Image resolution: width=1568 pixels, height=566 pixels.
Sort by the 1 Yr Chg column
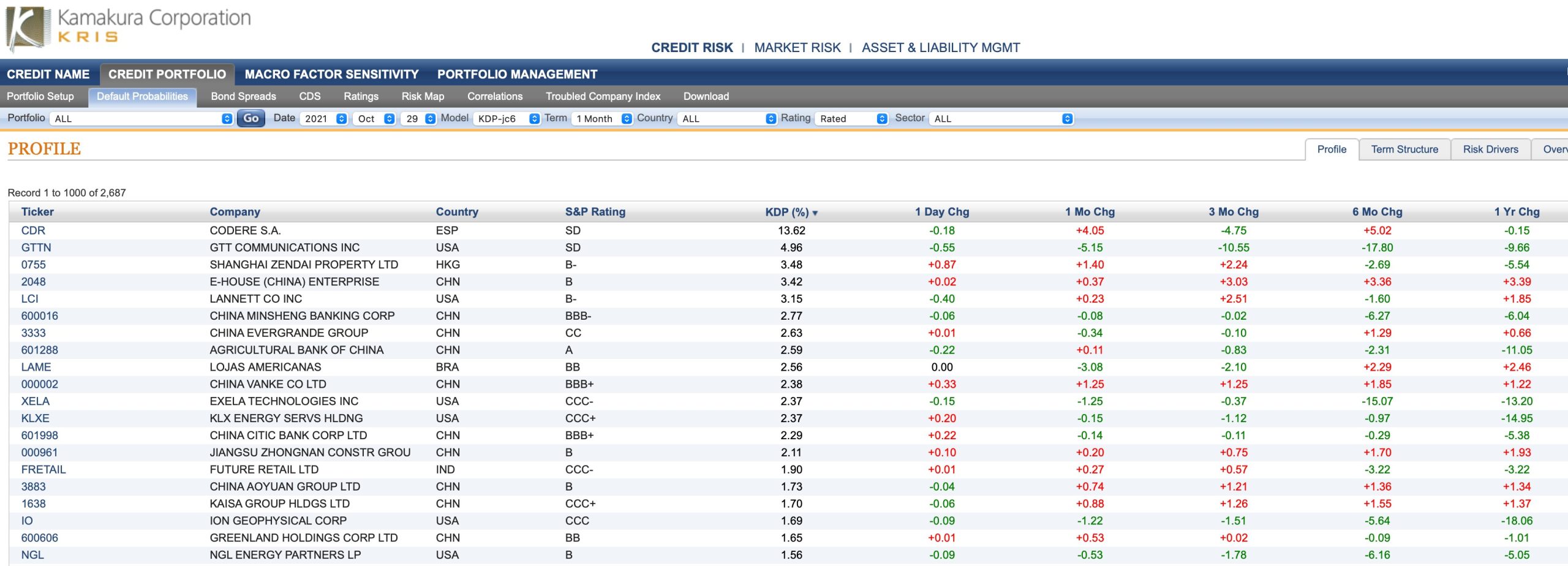[x=1517, y=212]
